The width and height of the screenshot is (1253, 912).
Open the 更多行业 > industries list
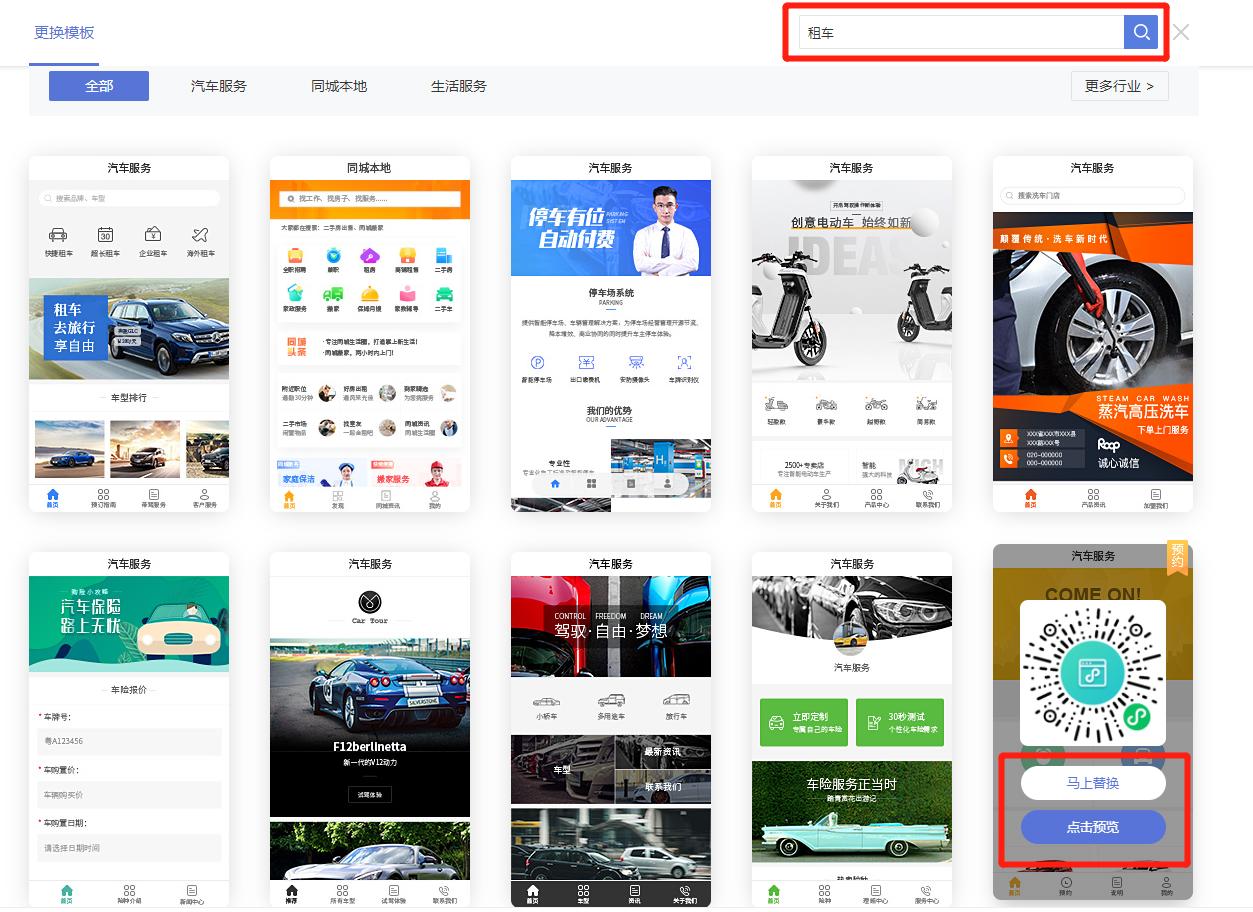[1119, 86]
